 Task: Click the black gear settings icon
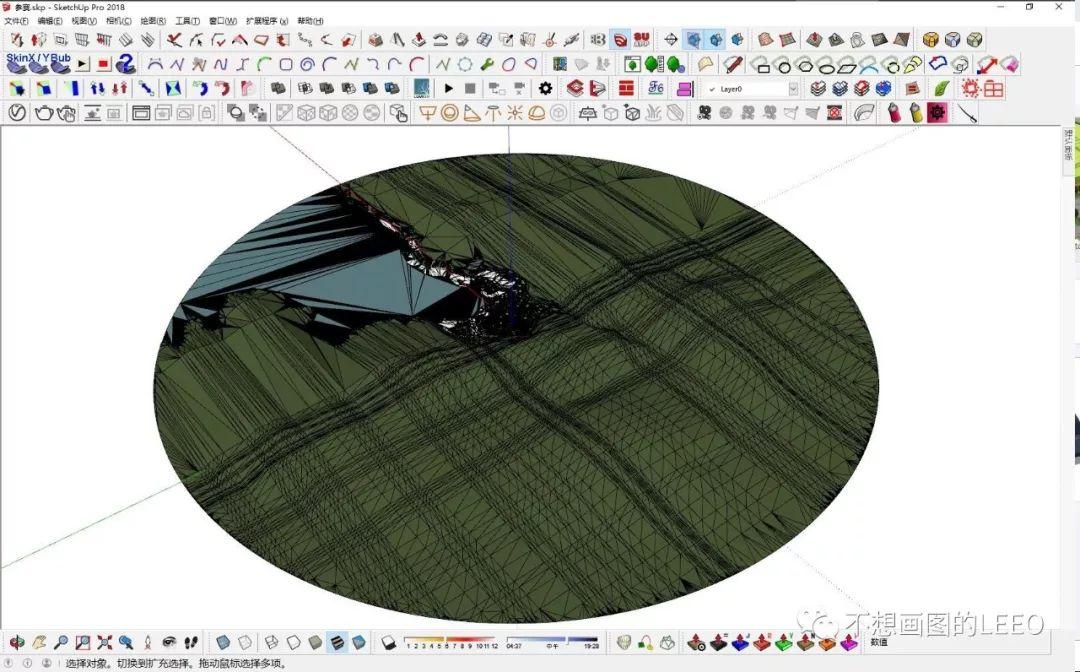[x=546, y=88]
